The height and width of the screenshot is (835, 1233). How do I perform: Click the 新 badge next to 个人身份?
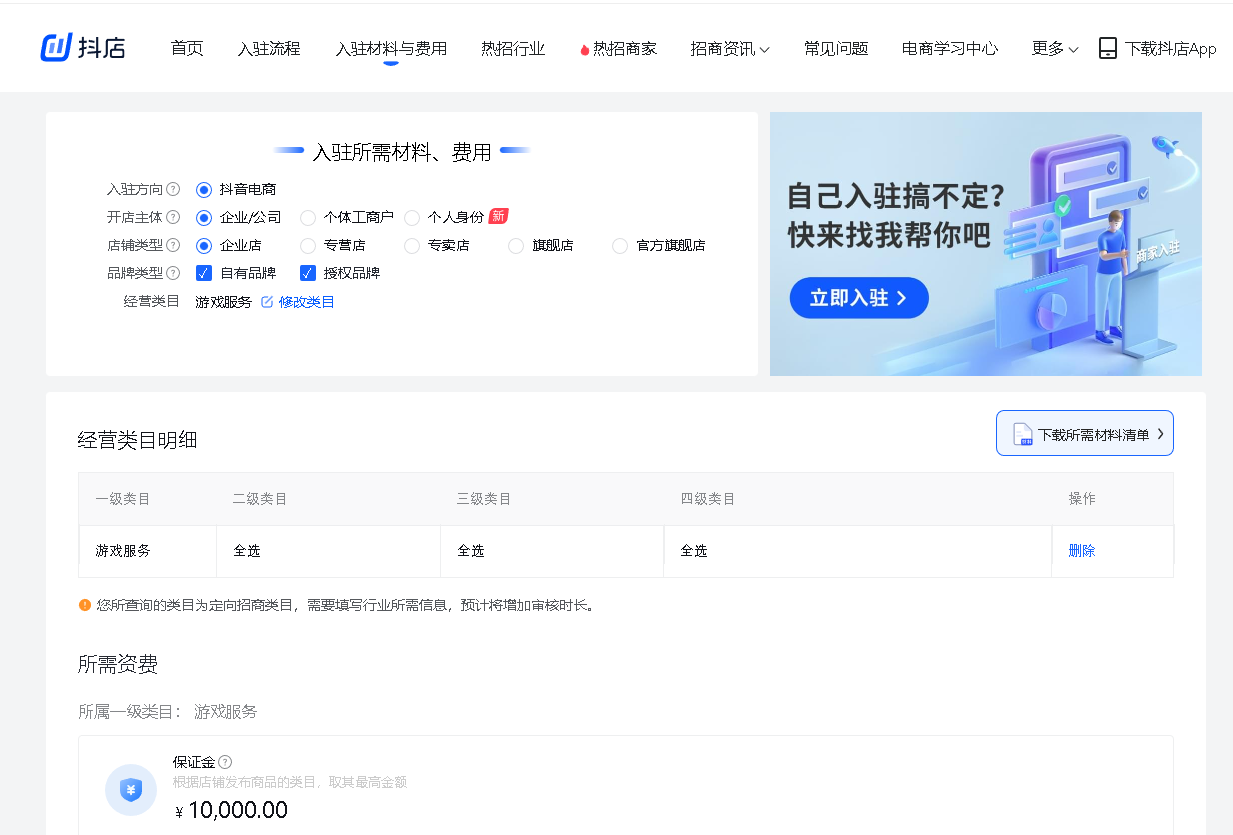(x=498, y=216)
